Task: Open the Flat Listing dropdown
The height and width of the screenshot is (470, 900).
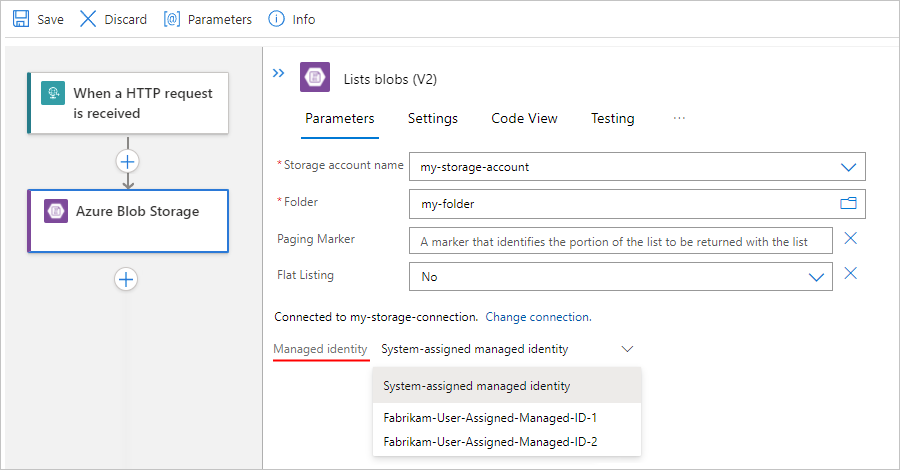Action: coord(817,276)
